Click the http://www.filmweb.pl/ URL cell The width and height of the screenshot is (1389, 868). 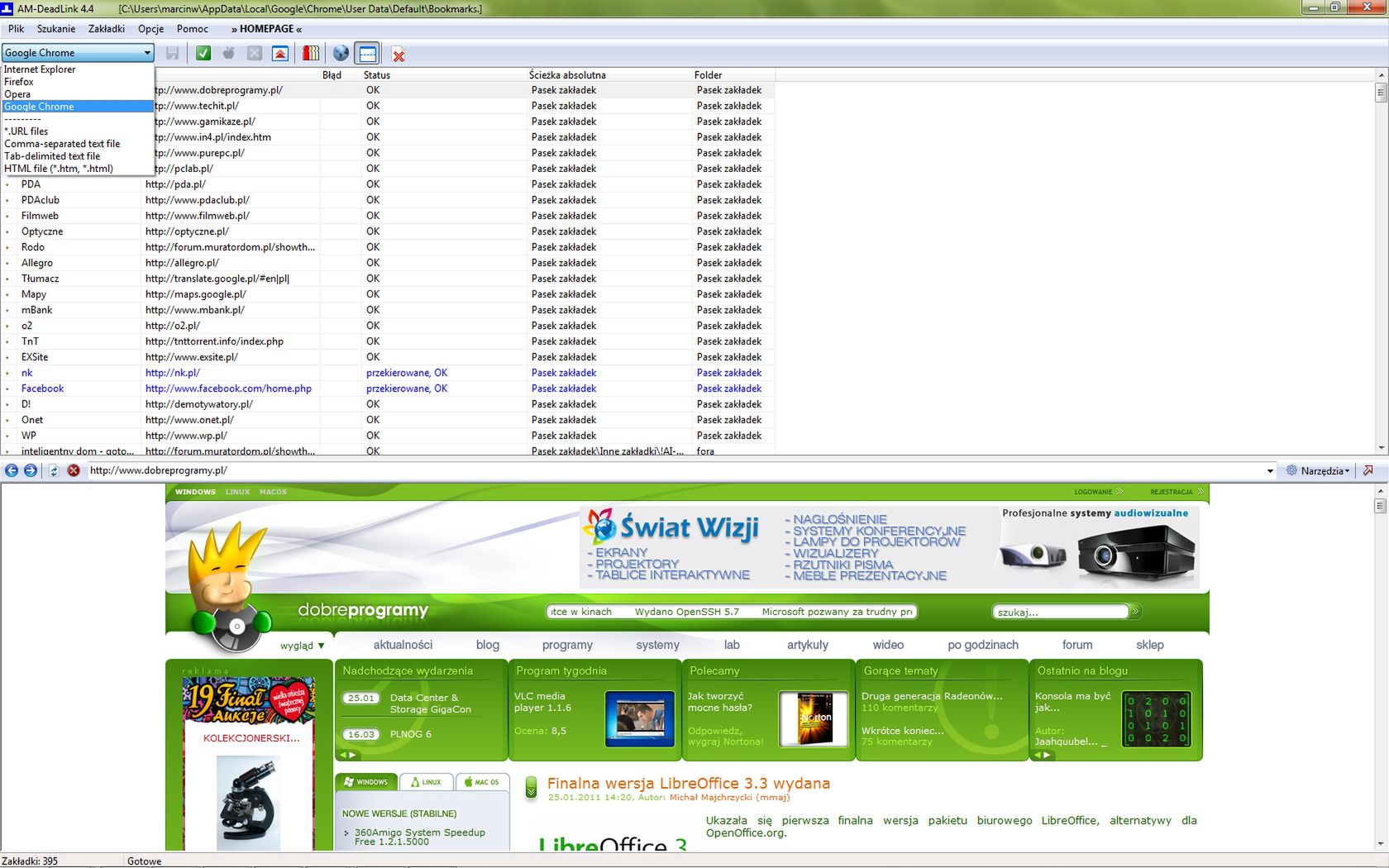pyautogui.click(x=198, y=216)
